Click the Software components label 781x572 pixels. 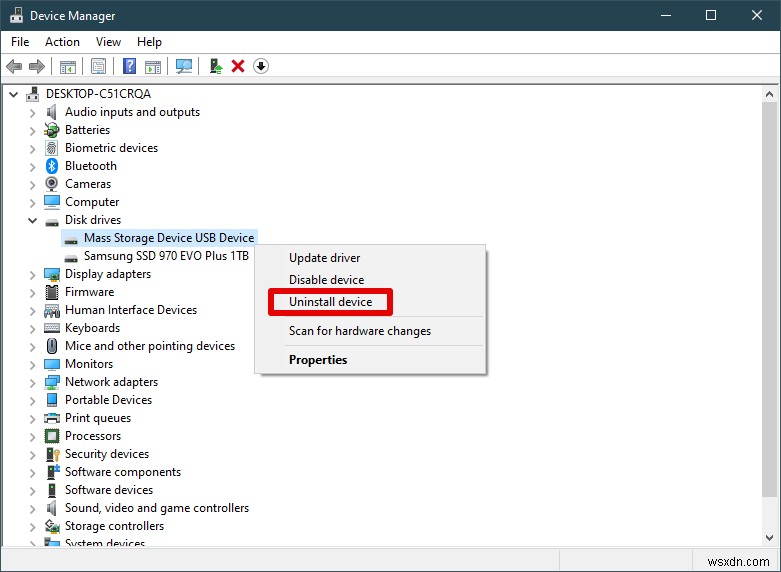point(123,472)
